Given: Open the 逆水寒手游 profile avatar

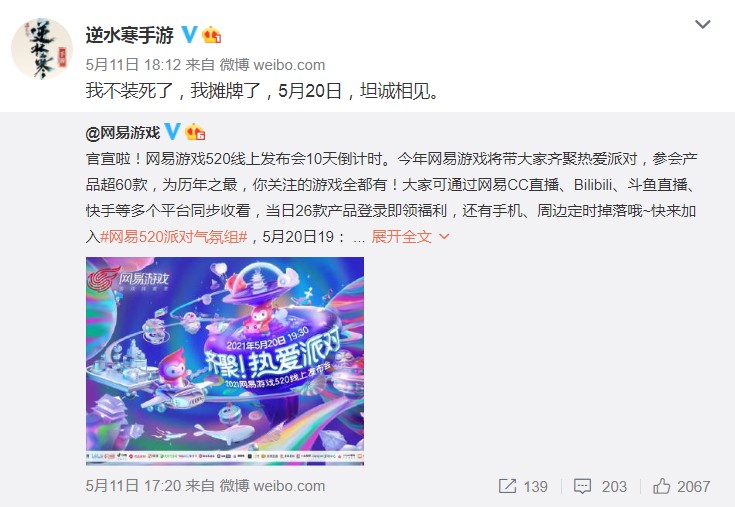Looking at the screenshot, I should [42, 49].
